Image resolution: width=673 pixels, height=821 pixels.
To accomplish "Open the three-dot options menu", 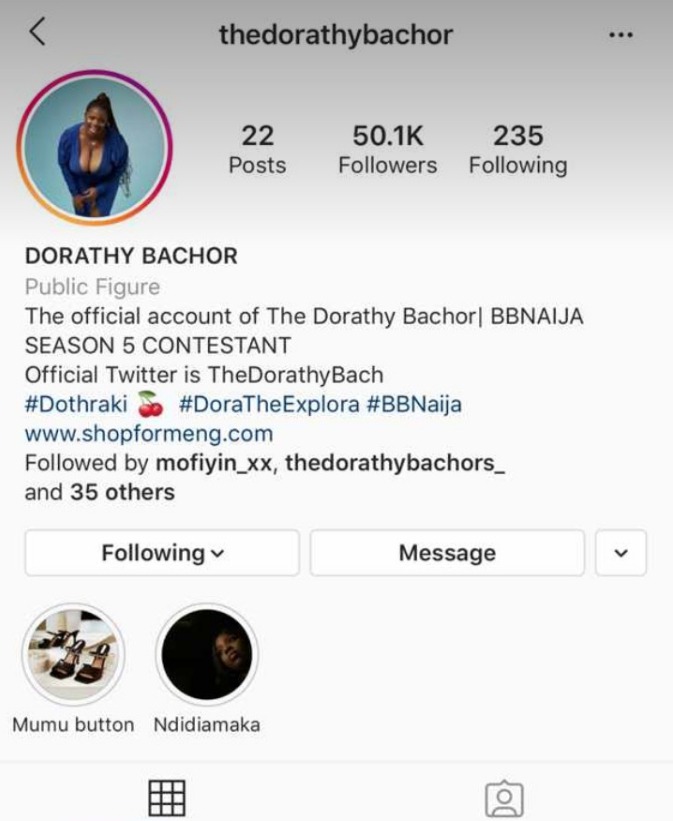I will click(x=621, y=35).
